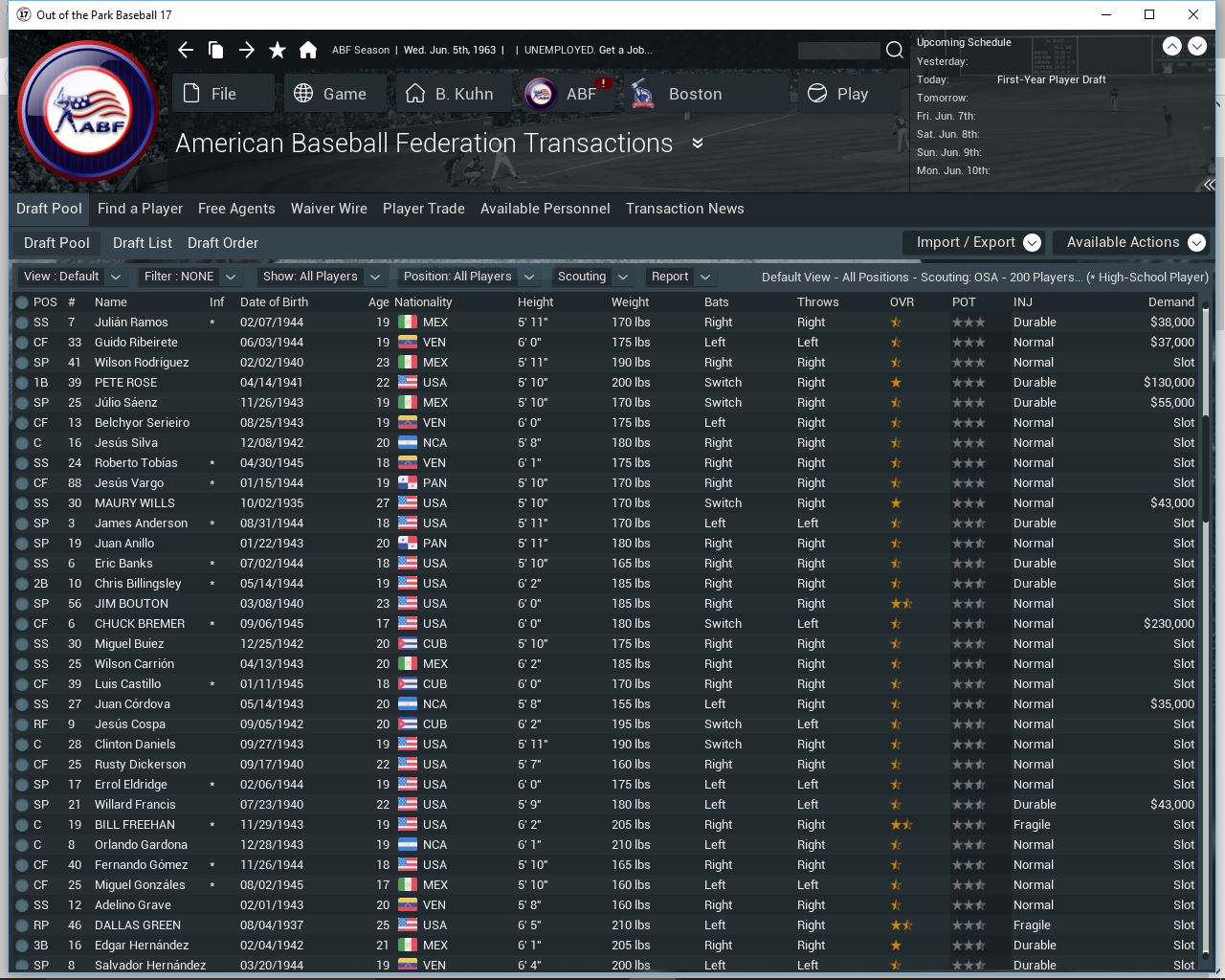Click the back arrow navigation icon
Viewport: 1225px width, 980px height.
click(x=186, y=50)
